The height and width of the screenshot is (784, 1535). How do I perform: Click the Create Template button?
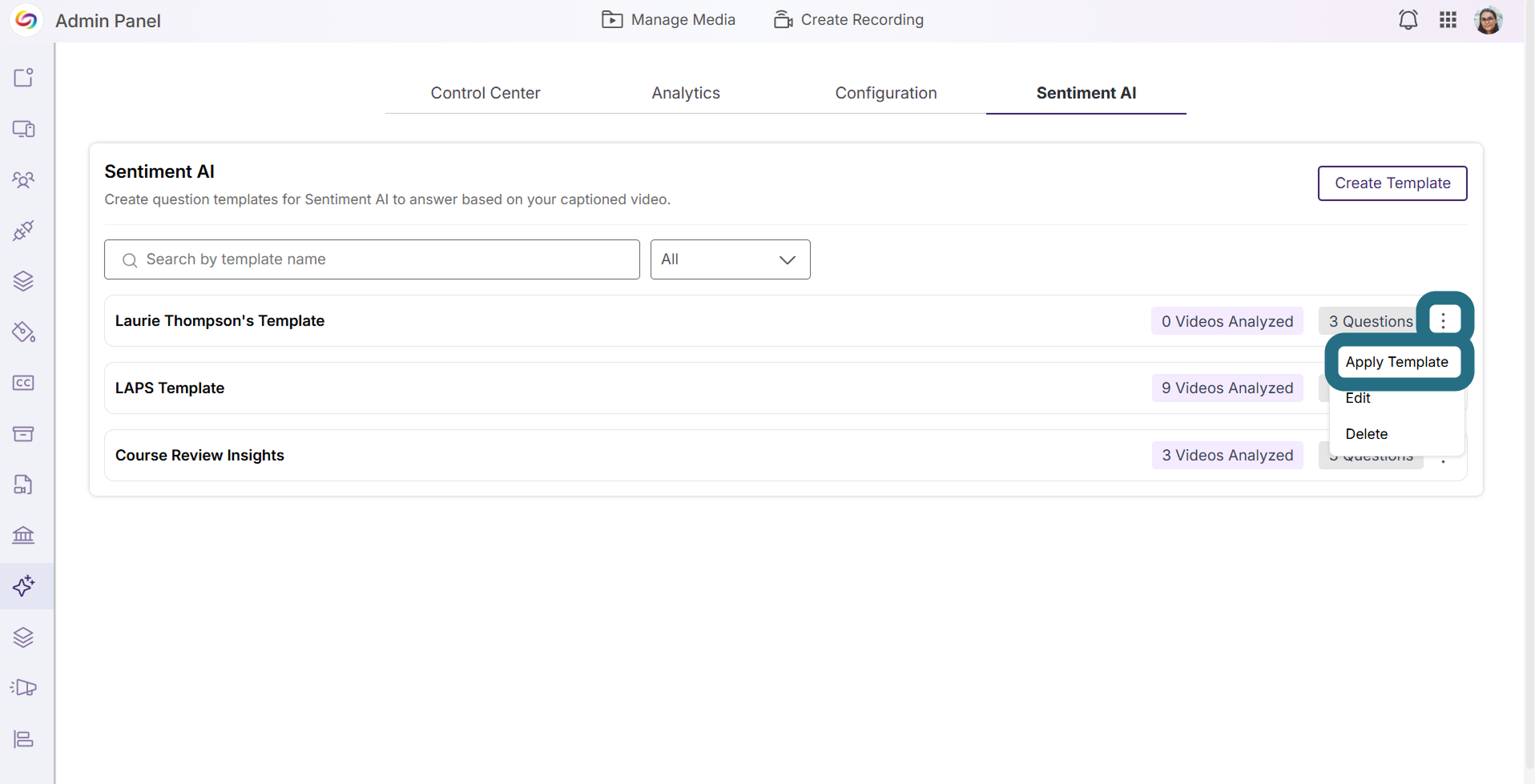click(1392, 183)
